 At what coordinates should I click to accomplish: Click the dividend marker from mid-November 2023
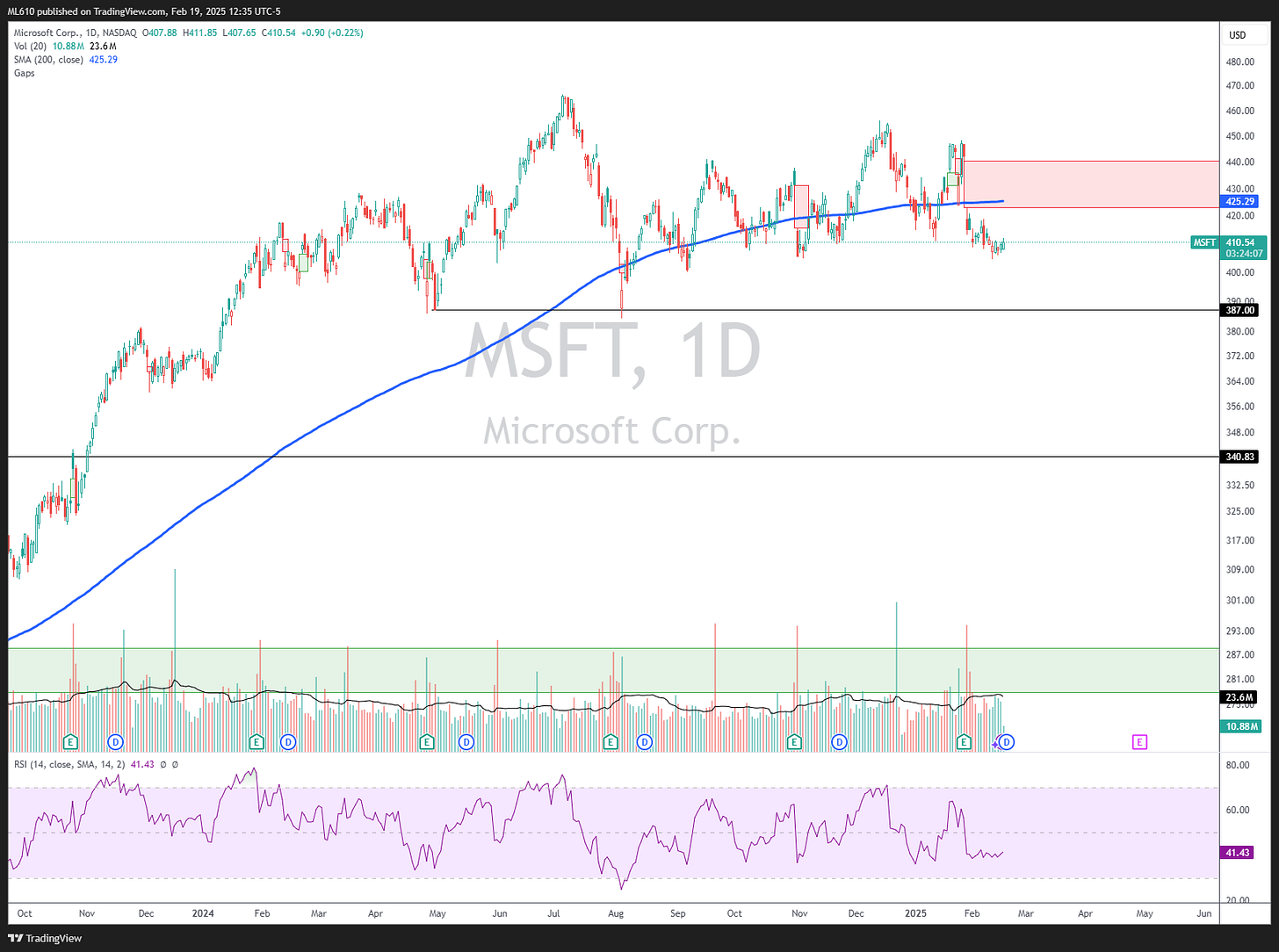tap(115, 742)
